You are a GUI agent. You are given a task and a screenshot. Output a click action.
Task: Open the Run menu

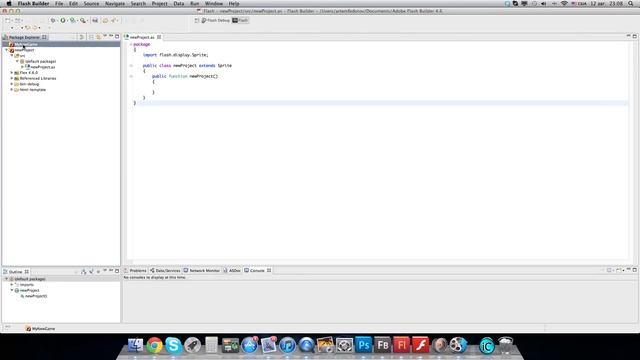click(195, 3)
